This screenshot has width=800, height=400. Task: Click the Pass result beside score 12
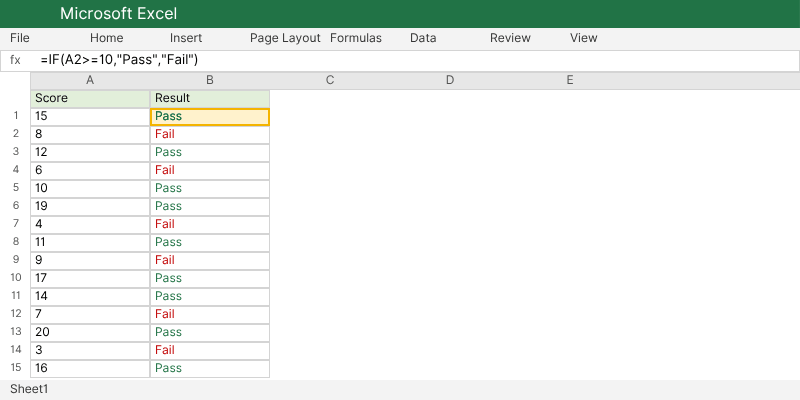[210, 153]
